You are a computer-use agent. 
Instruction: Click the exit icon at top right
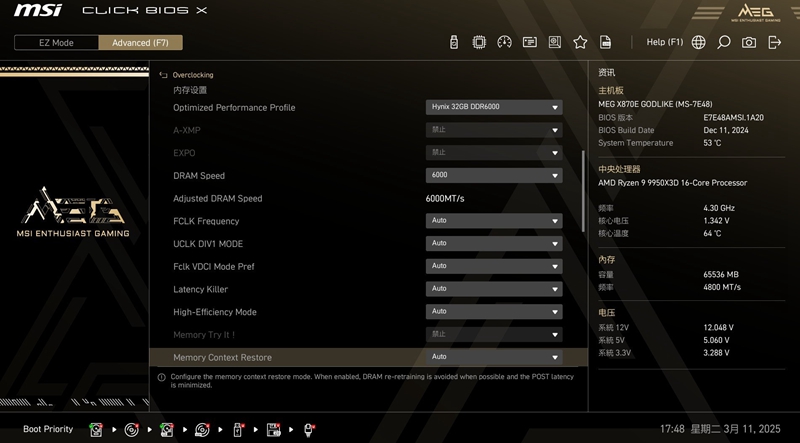[x=774, y=43]
